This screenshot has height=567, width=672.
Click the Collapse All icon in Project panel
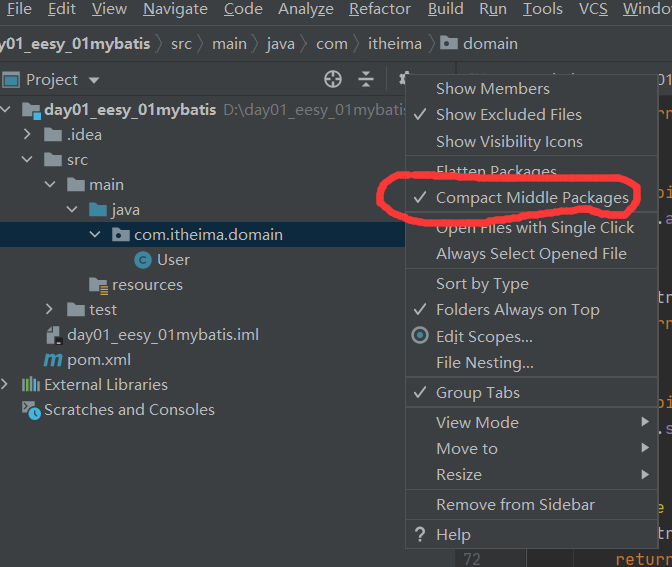tap(366, 79)
